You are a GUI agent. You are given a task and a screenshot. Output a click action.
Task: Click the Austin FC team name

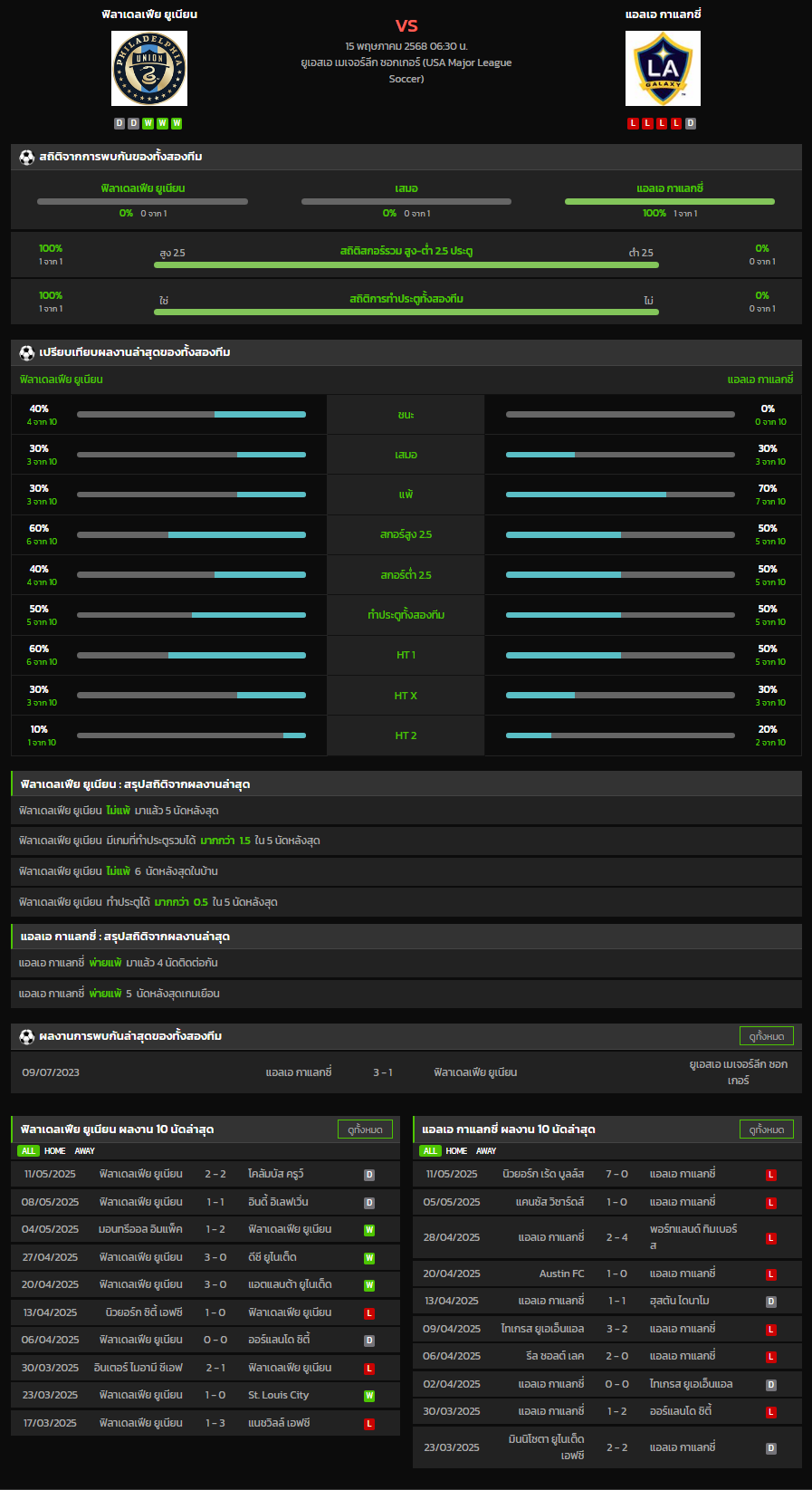tap(562, 1274)
